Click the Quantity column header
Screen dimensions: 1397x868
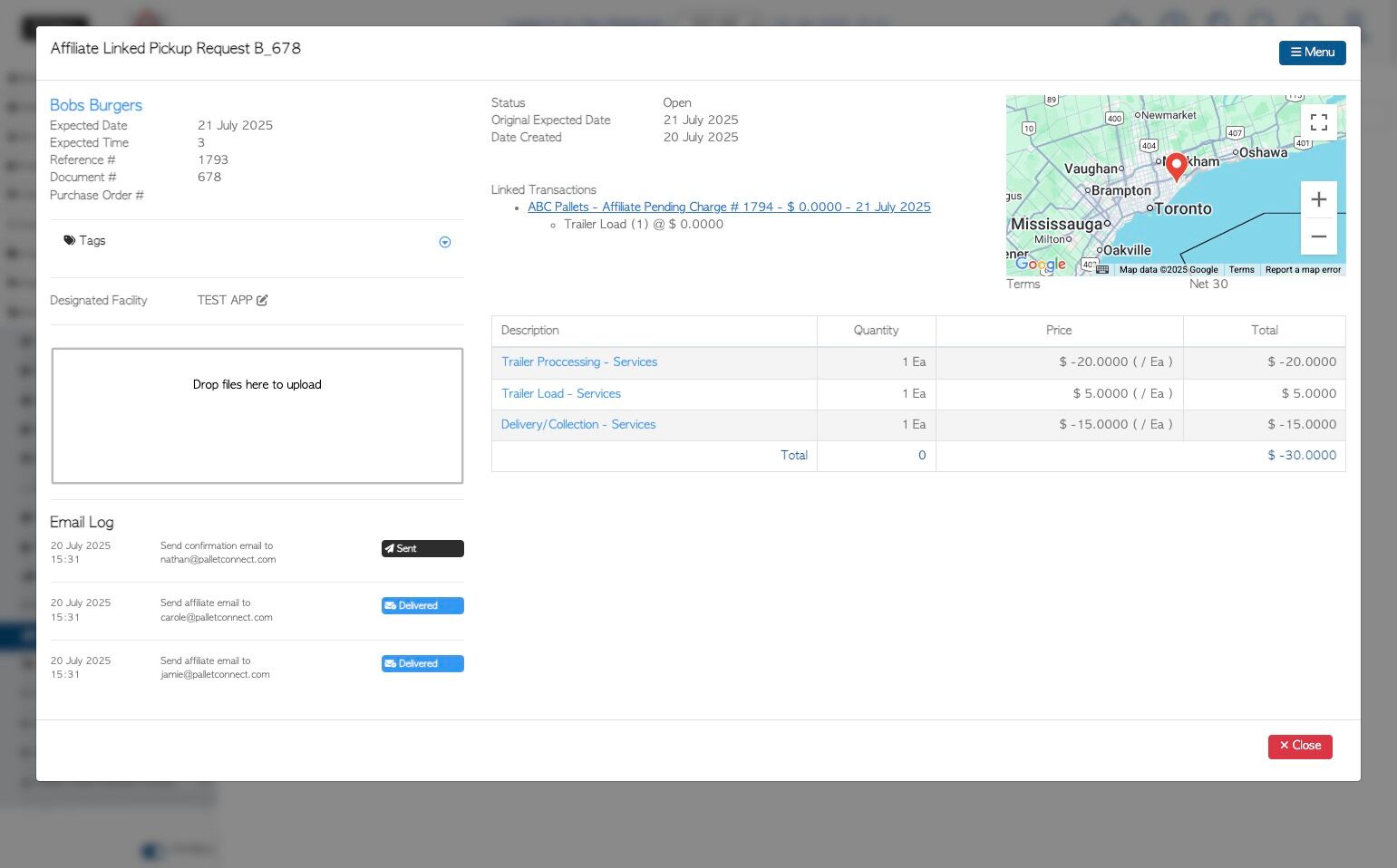(876, 331)
